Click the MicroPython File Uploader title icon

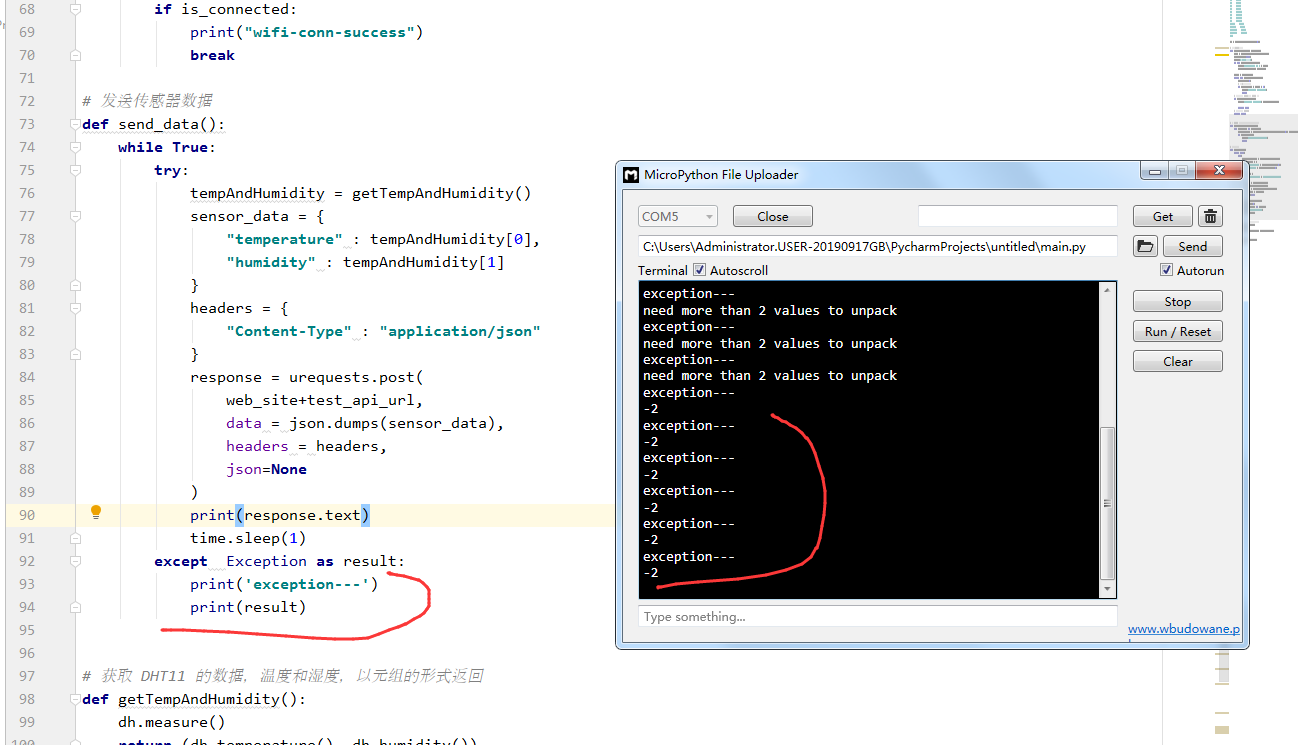pos(630,174)
